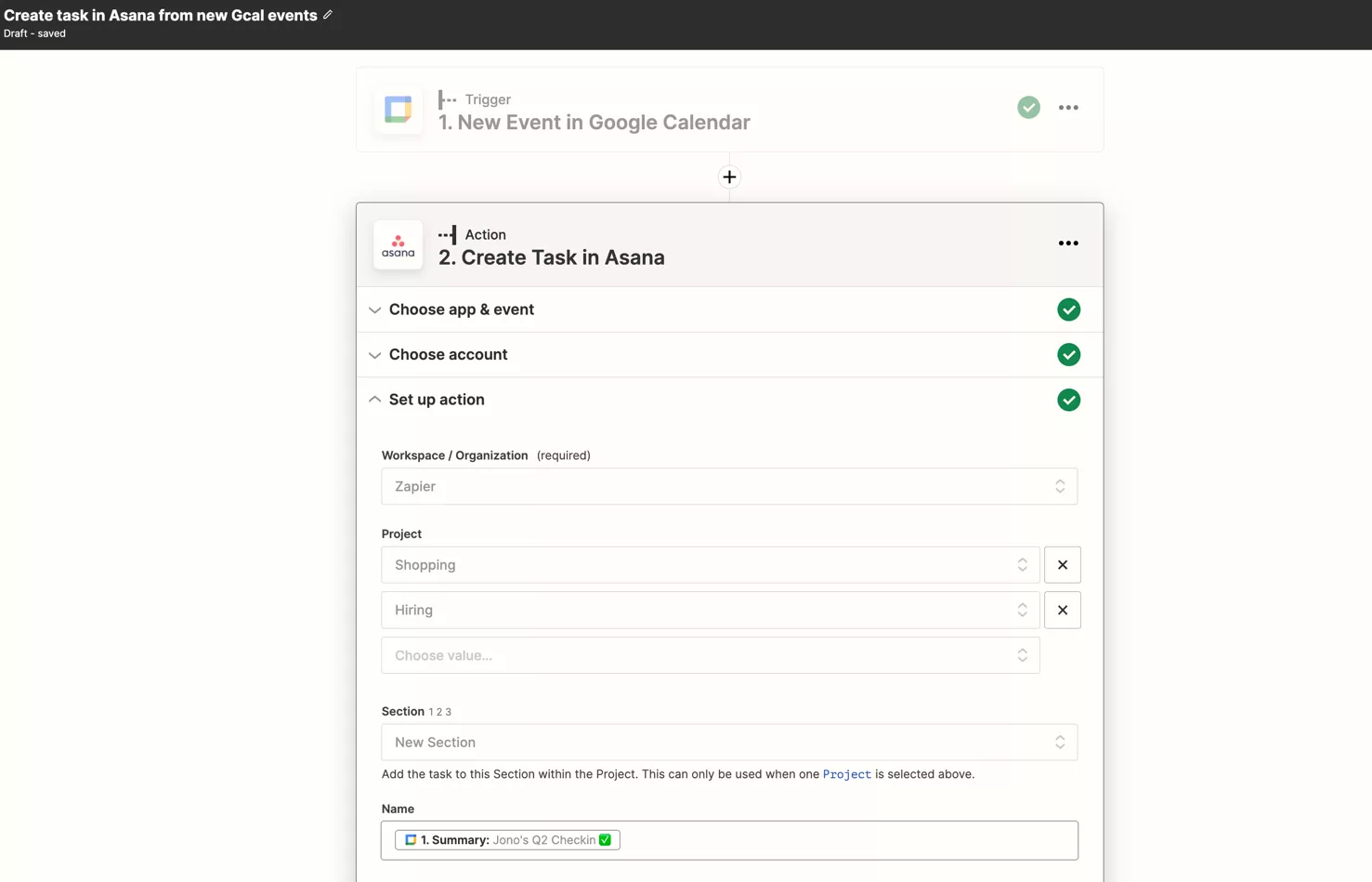Viewport: 1372px width, 882px height.
Task: Click Choose app & event green checkmark
Action: pyautogui.click(x=1068, y=310)
